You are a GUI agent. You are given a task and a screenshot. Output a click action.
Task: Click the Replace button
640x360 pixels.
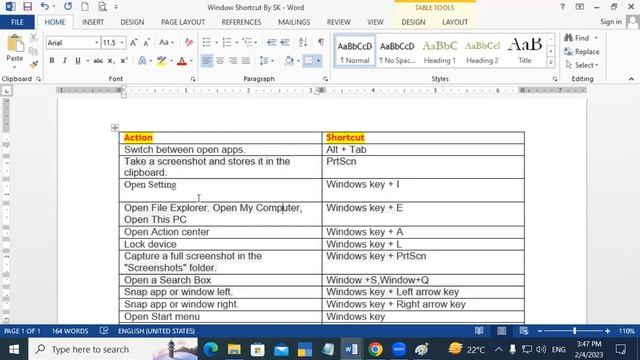pyautogui.click(x=582, y=51)
